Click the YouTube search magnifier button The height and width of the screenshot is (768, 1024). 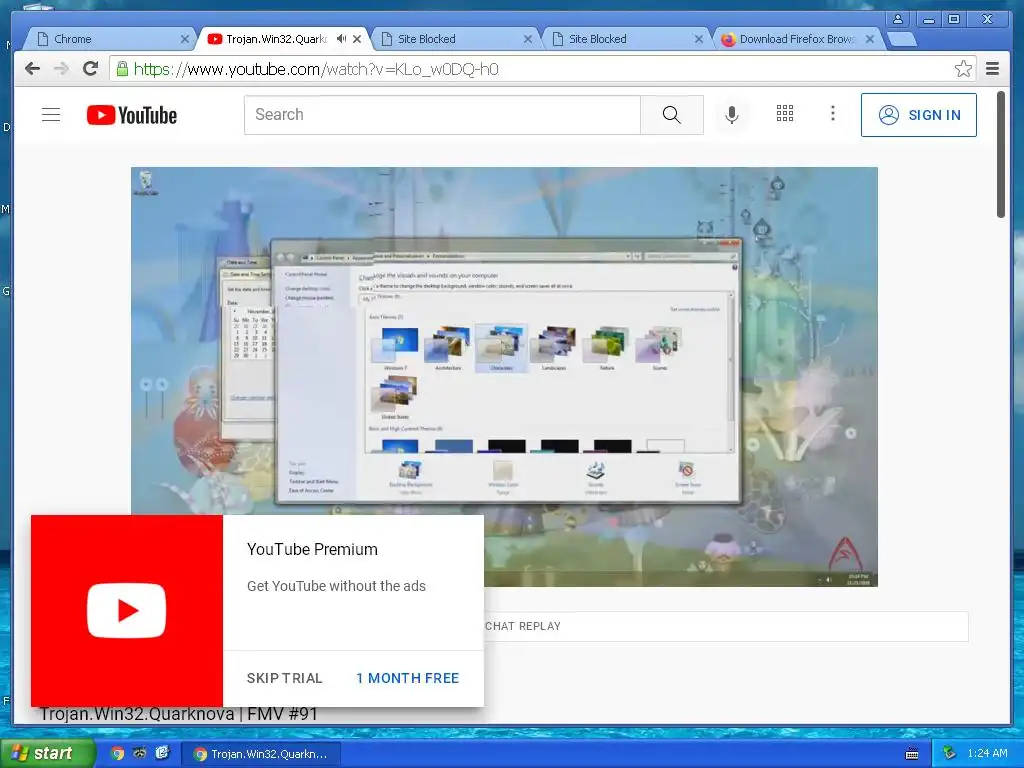point(671,115)
